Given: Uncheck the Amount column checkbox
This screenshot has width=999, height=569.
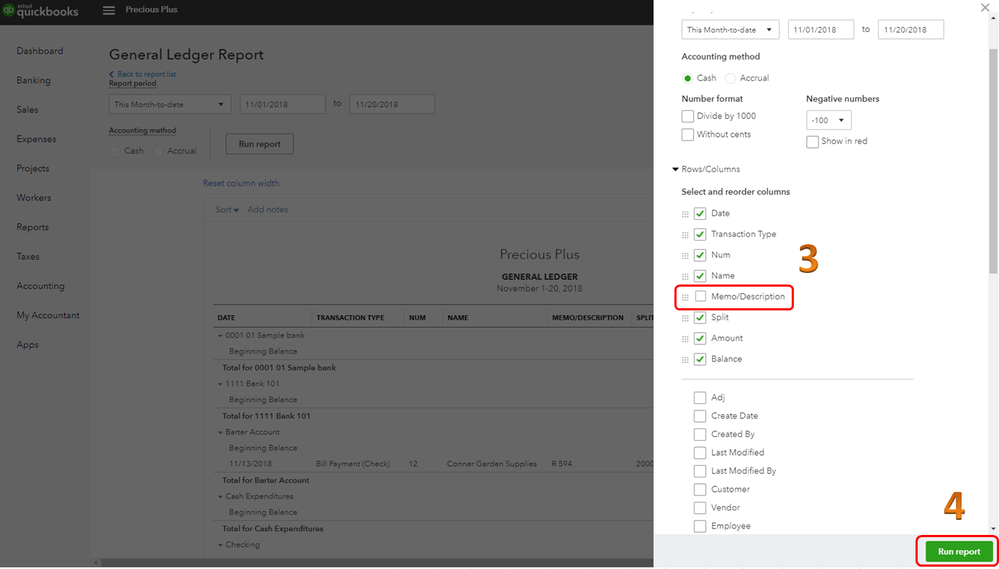Looking at the screenshot, I should click(x=700, y=338).
